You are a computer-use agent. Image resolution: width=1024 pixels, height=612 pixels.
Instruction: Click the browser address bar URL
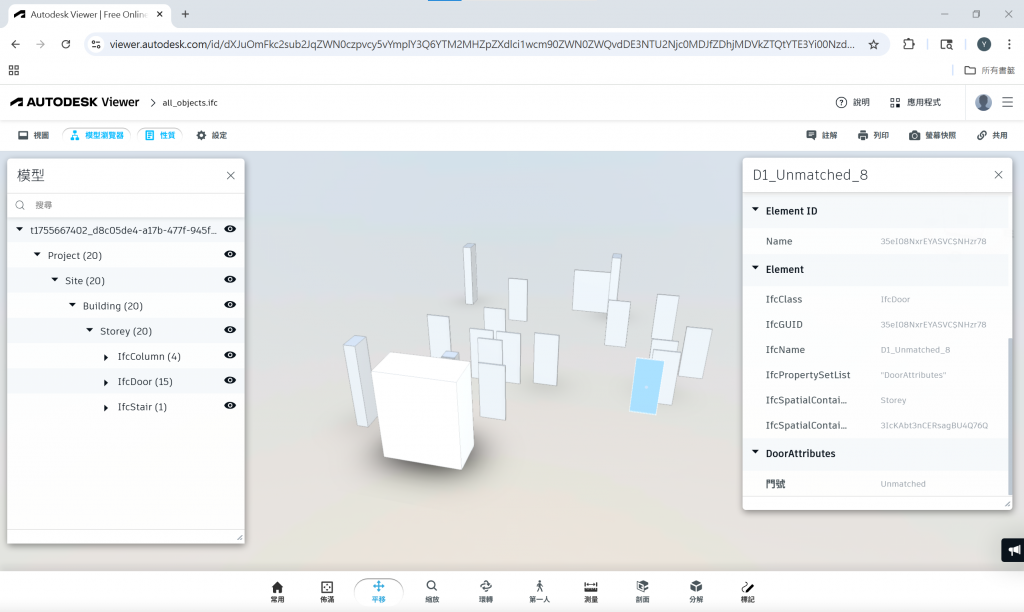(482, 44)
